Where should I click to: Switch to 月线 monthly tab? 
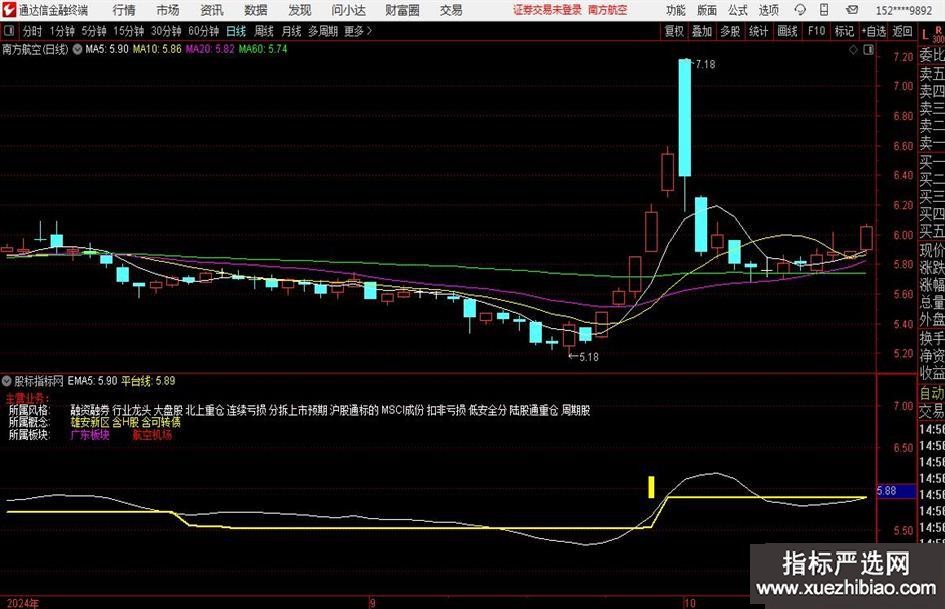tap(291, 31)
